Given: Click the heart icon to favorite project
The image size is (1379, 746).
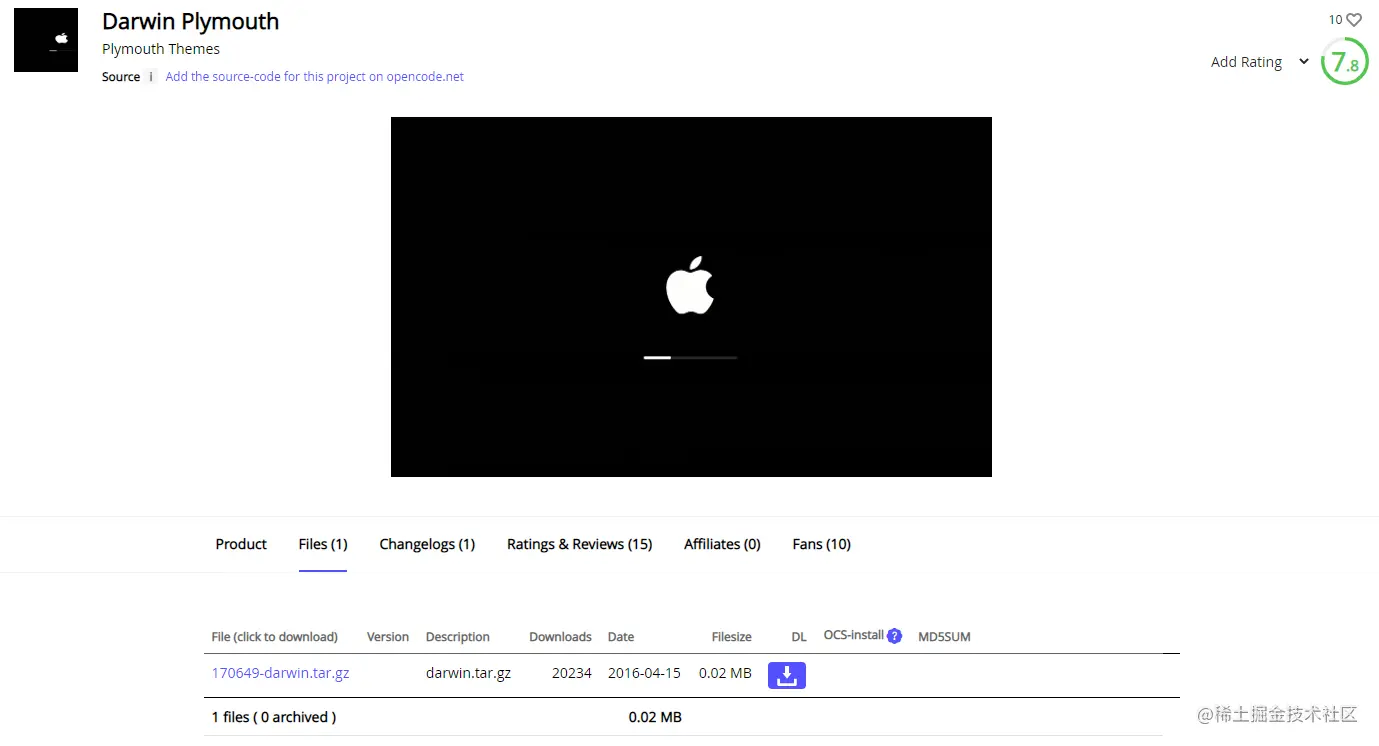Looking at the screenshot, I should pos(1354,20).
